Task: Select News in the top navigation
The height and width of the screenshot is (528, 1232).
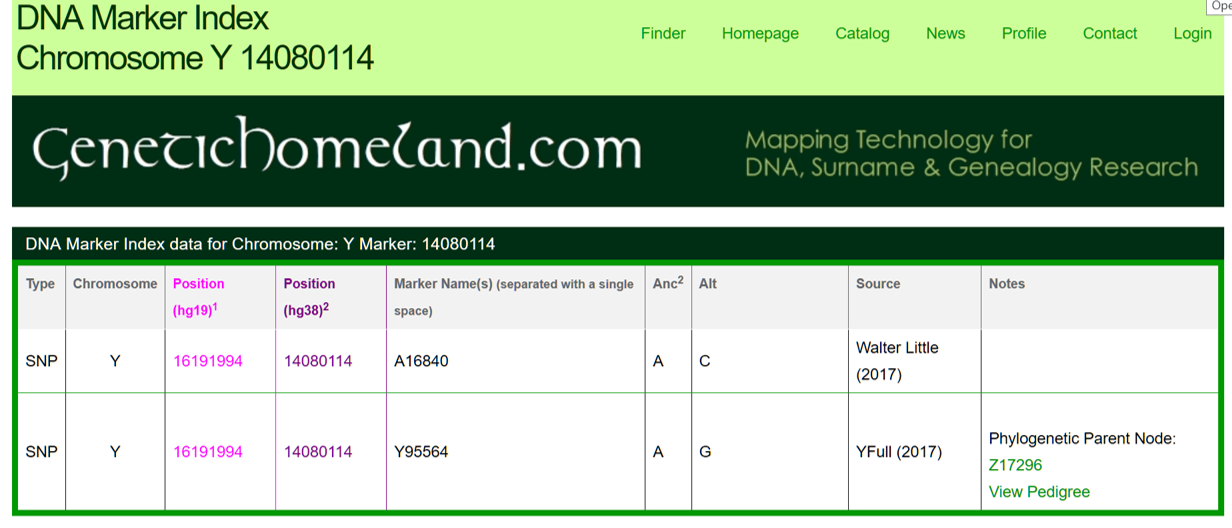Action: point(945,34)
